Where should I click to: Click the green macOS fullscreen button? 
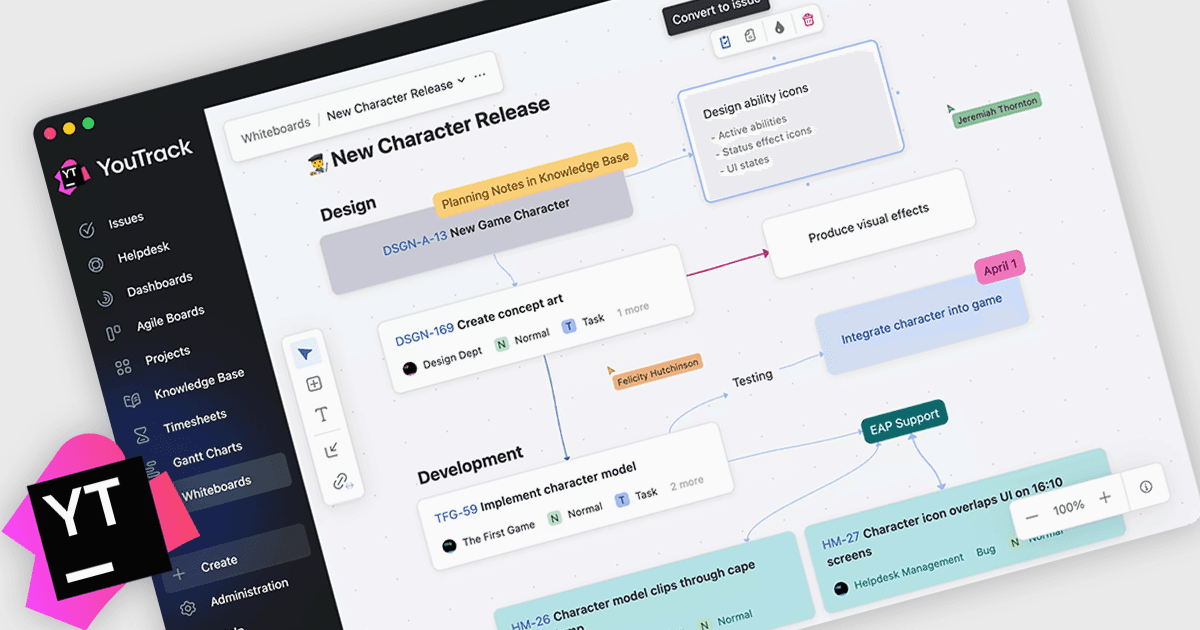click(x=88, y=123)
